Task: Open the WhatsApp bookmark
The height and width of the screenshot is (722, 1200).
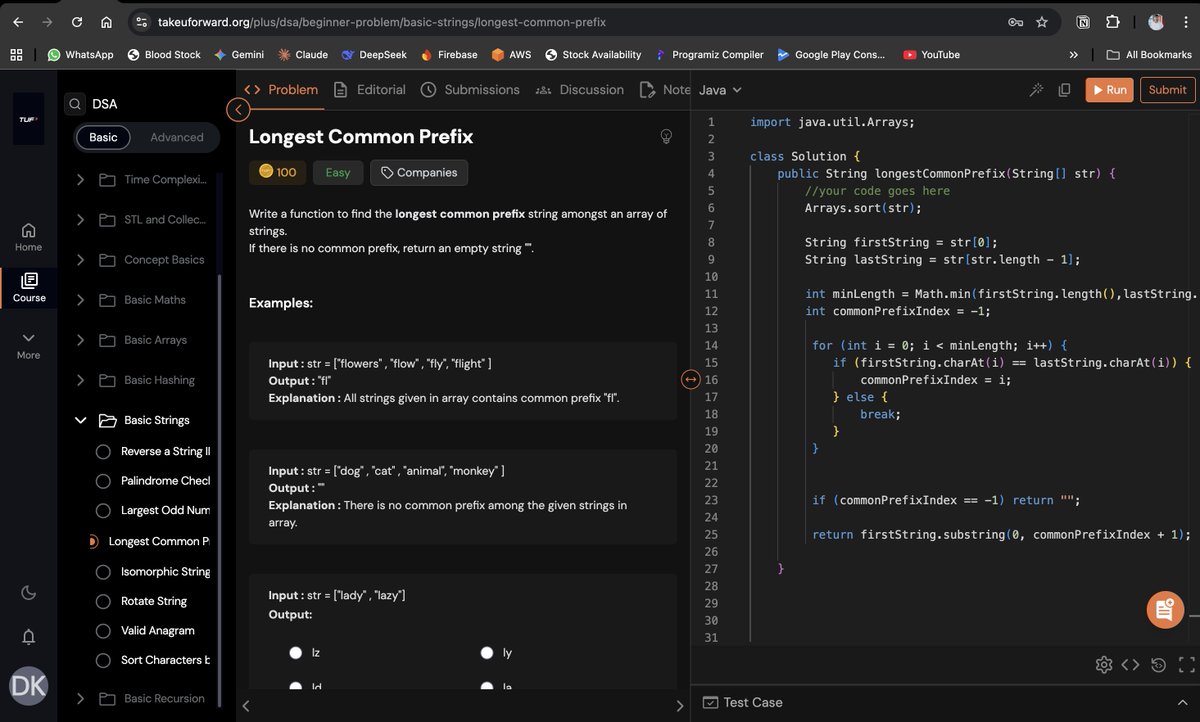Action: click(x=79, y=54)
